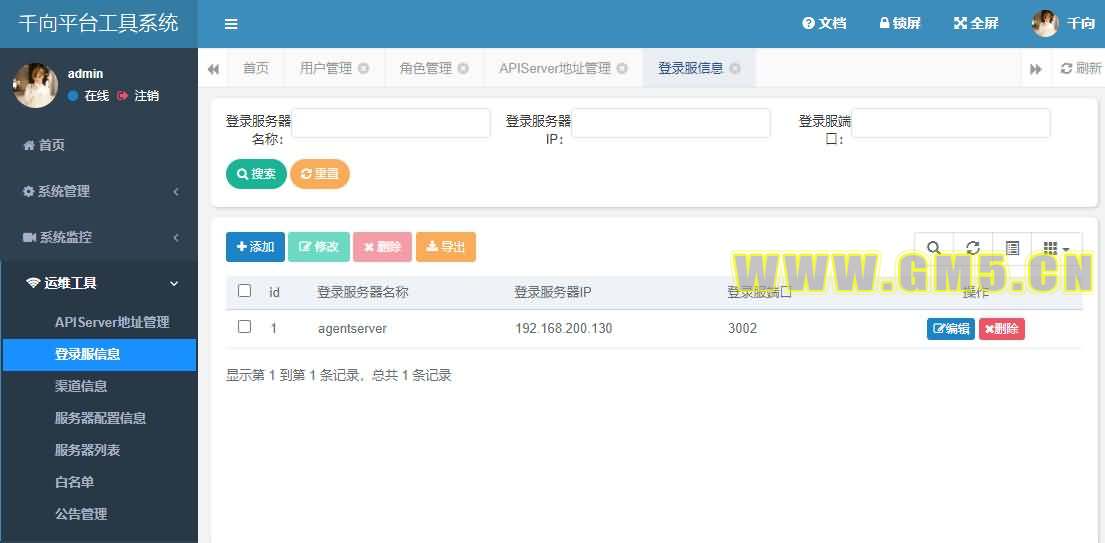Click the 登录服务器IP input field
1105x543 pixels.
(670, 123)
